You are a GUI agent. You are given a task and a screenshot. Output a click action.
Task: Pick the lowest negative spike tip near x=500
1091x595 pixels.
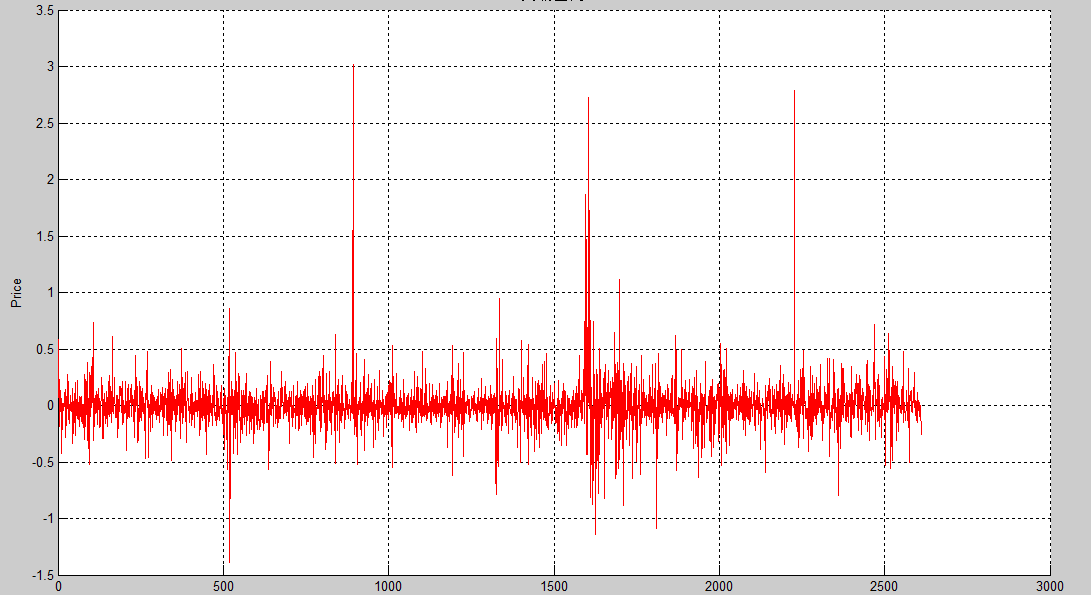[229, 561]
